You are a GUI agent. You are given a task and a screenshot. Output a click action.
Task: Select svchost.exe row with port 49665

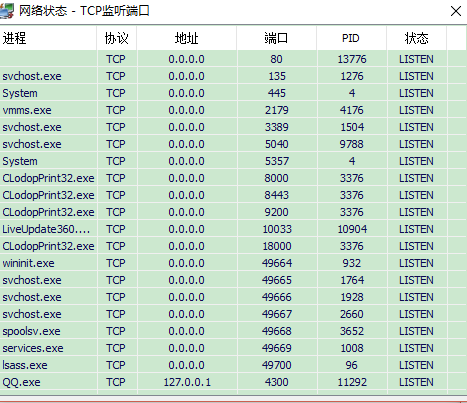pyautogui.click(x=233, y=280)
